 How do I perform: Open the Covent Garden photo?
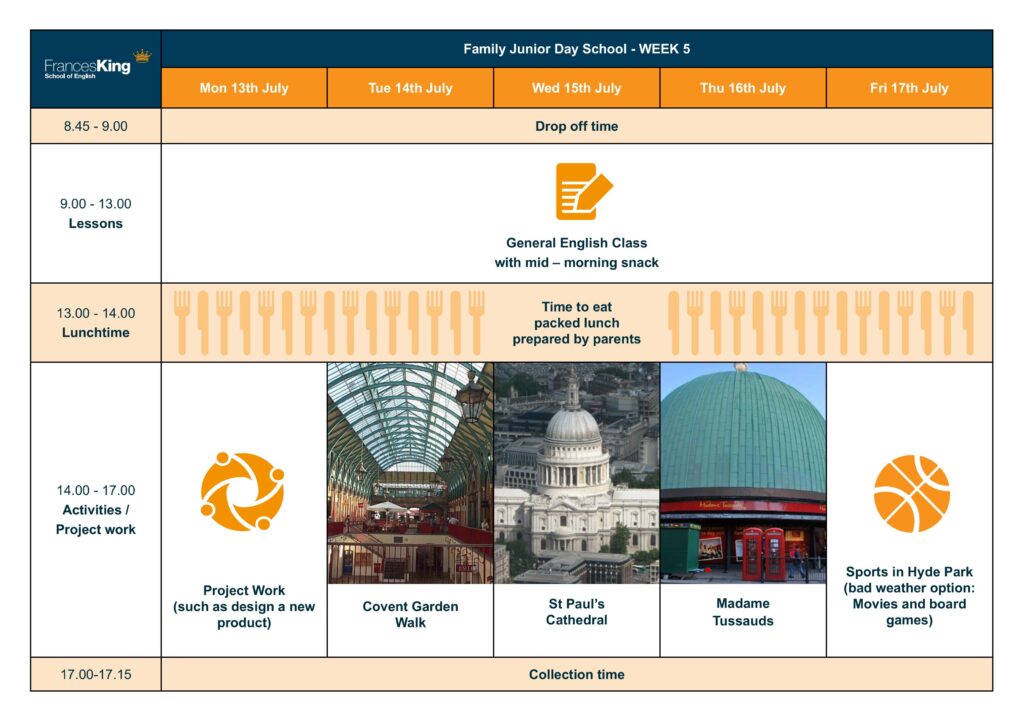pyautogui.click(x=410, y=473)
